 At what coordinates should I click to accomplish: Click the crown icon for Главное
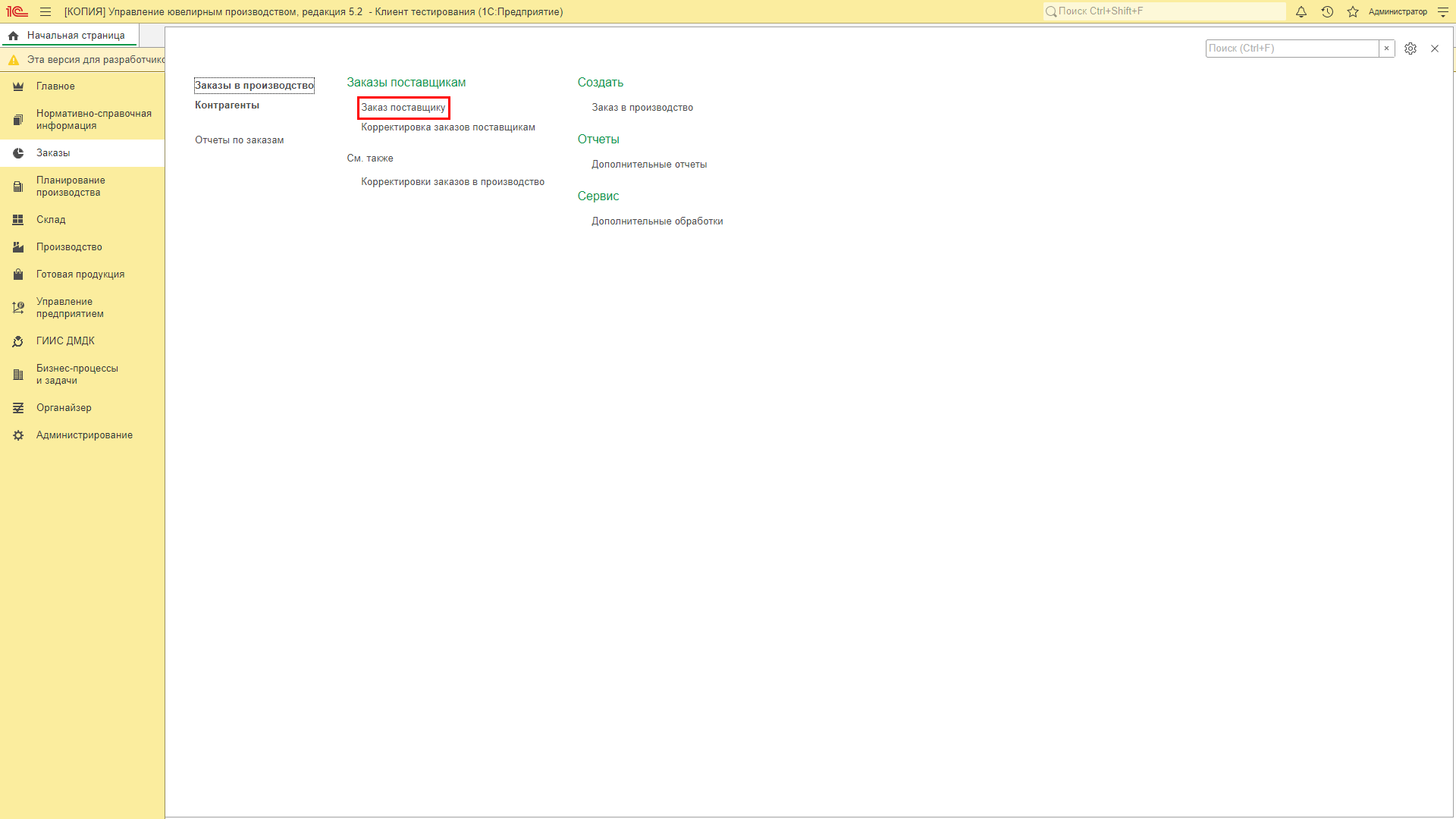[18, 86]
